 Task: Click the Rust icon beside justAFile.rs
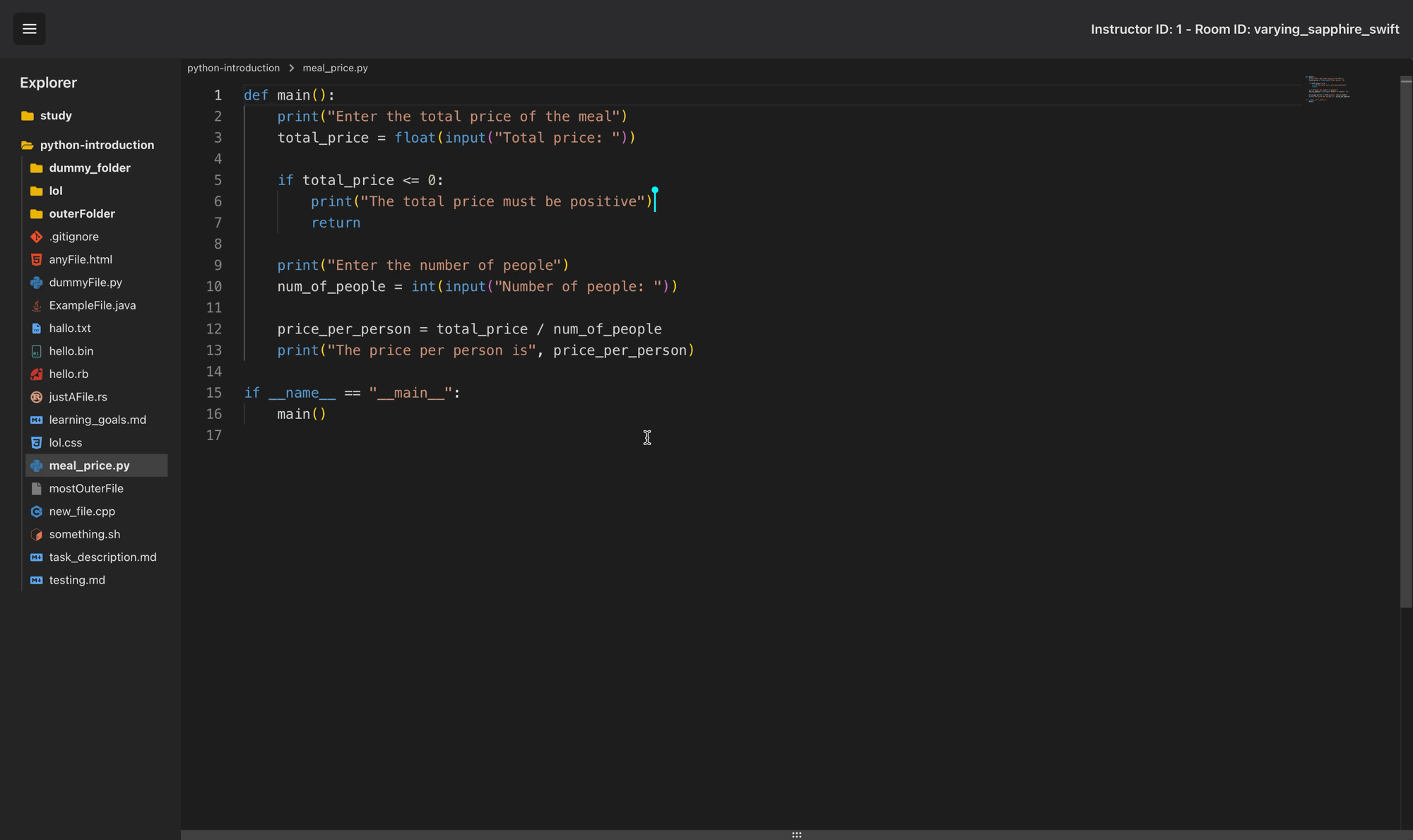pos(37,397)
